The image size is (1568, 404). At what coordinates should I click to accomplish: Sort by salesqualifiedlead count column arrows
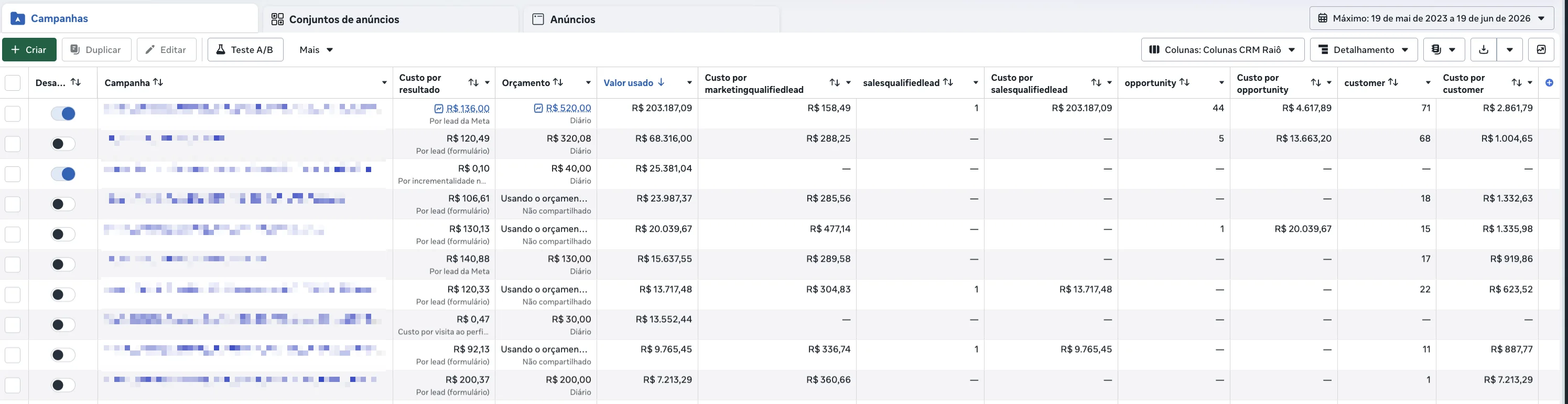click(x=948, y=82)
